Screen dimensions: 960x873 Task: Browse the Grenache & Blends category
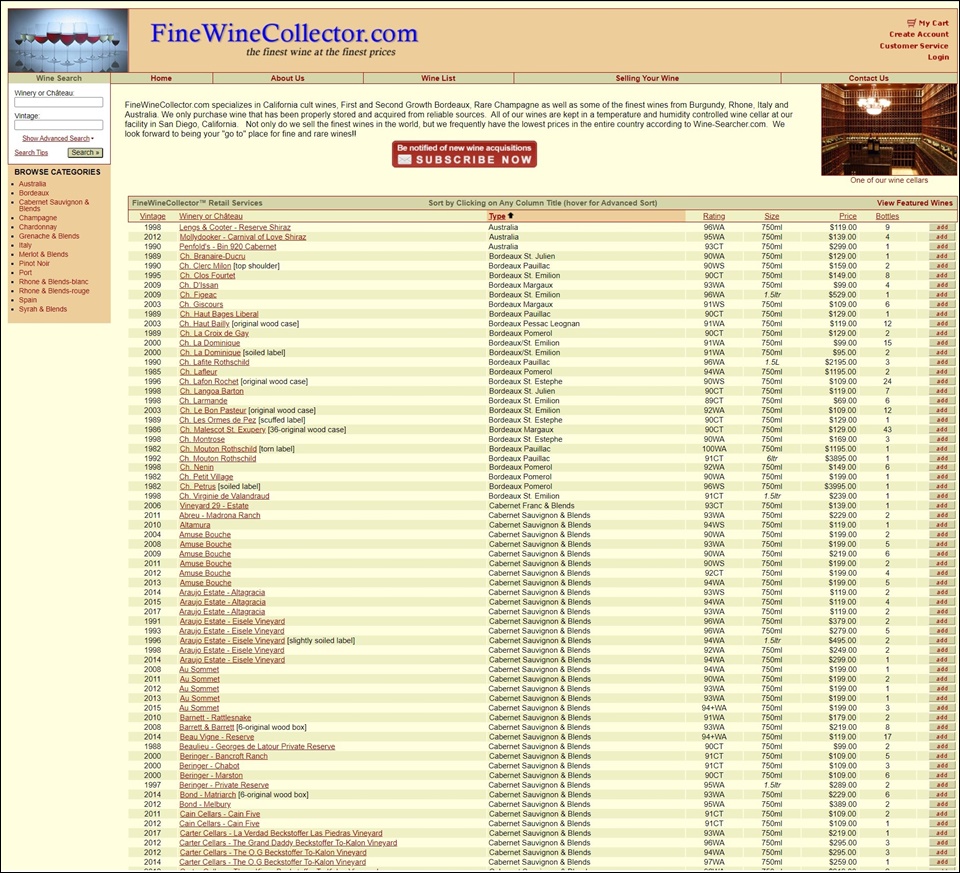pyautogui.click(x=49, y=236)
